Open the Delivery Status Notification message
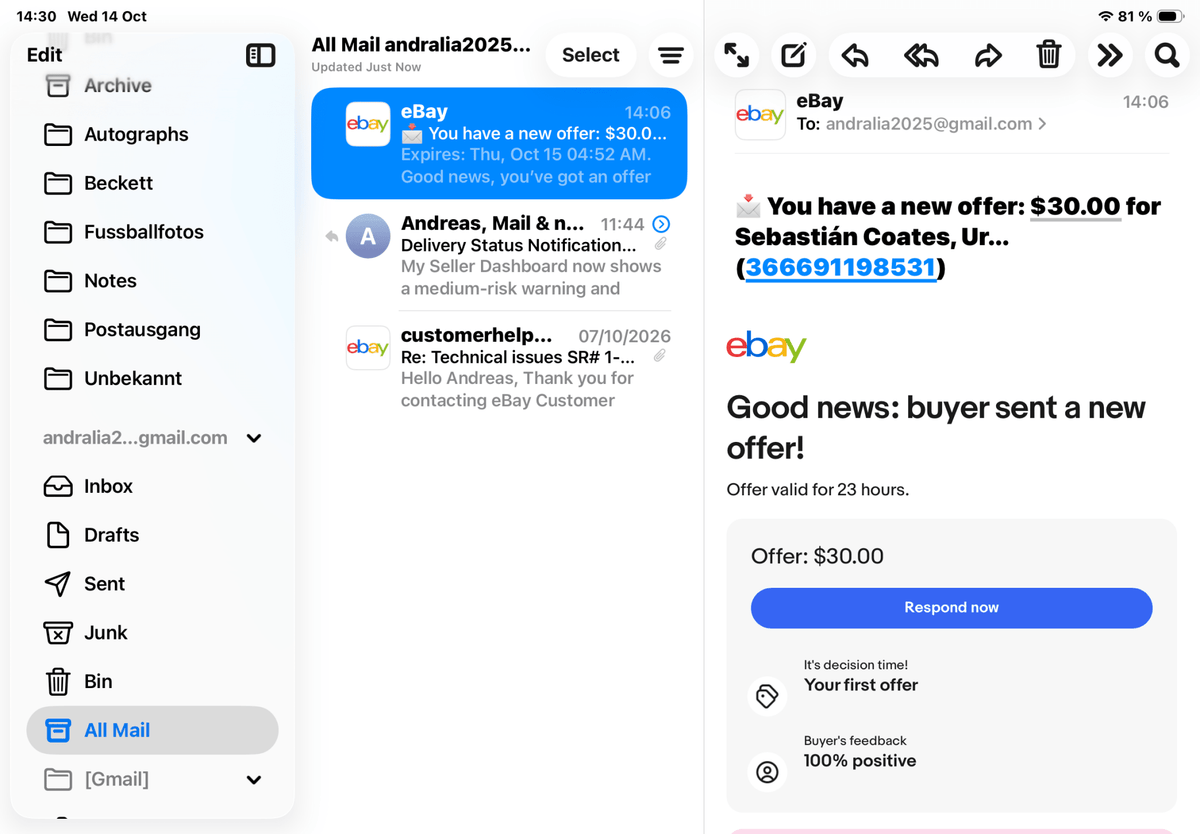The width and height of the screenshot is (1200, 834). click(499, 255)
